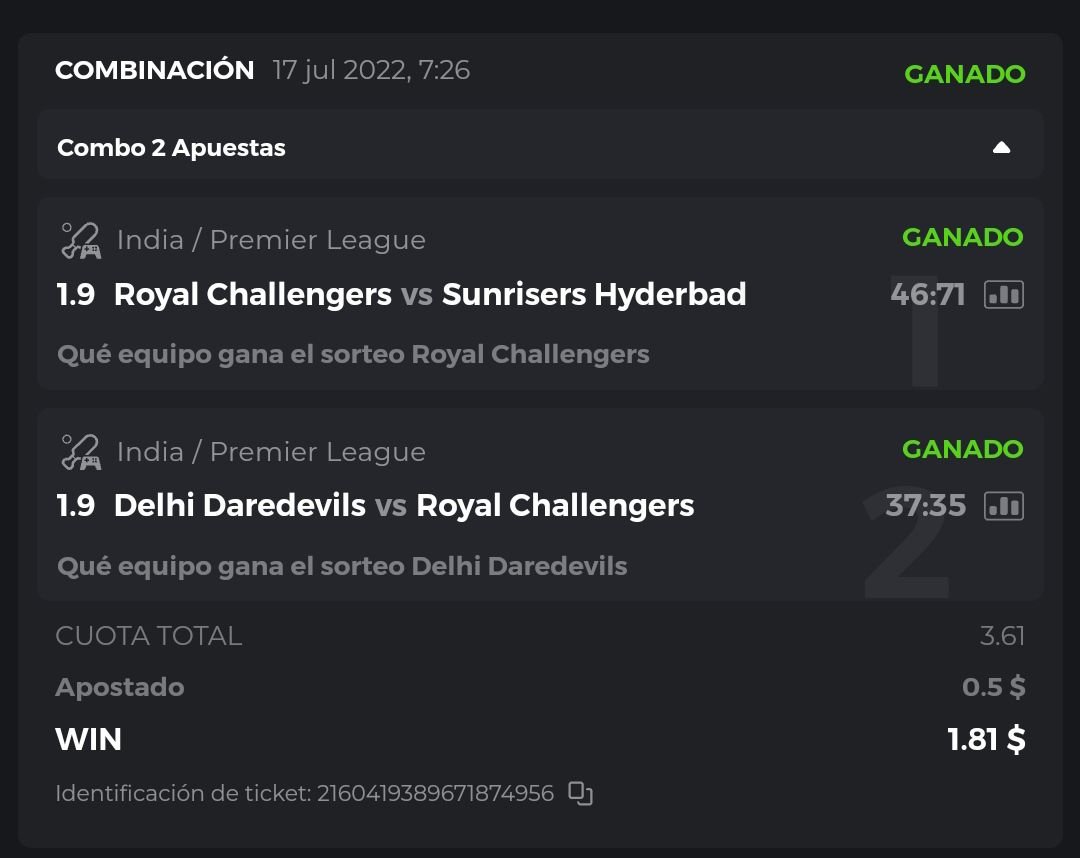The width and height of the screenshot is (1080, 858).
Task: Collapse the Combo 2 Apuestas section
Action: [x=1001, y=148]
